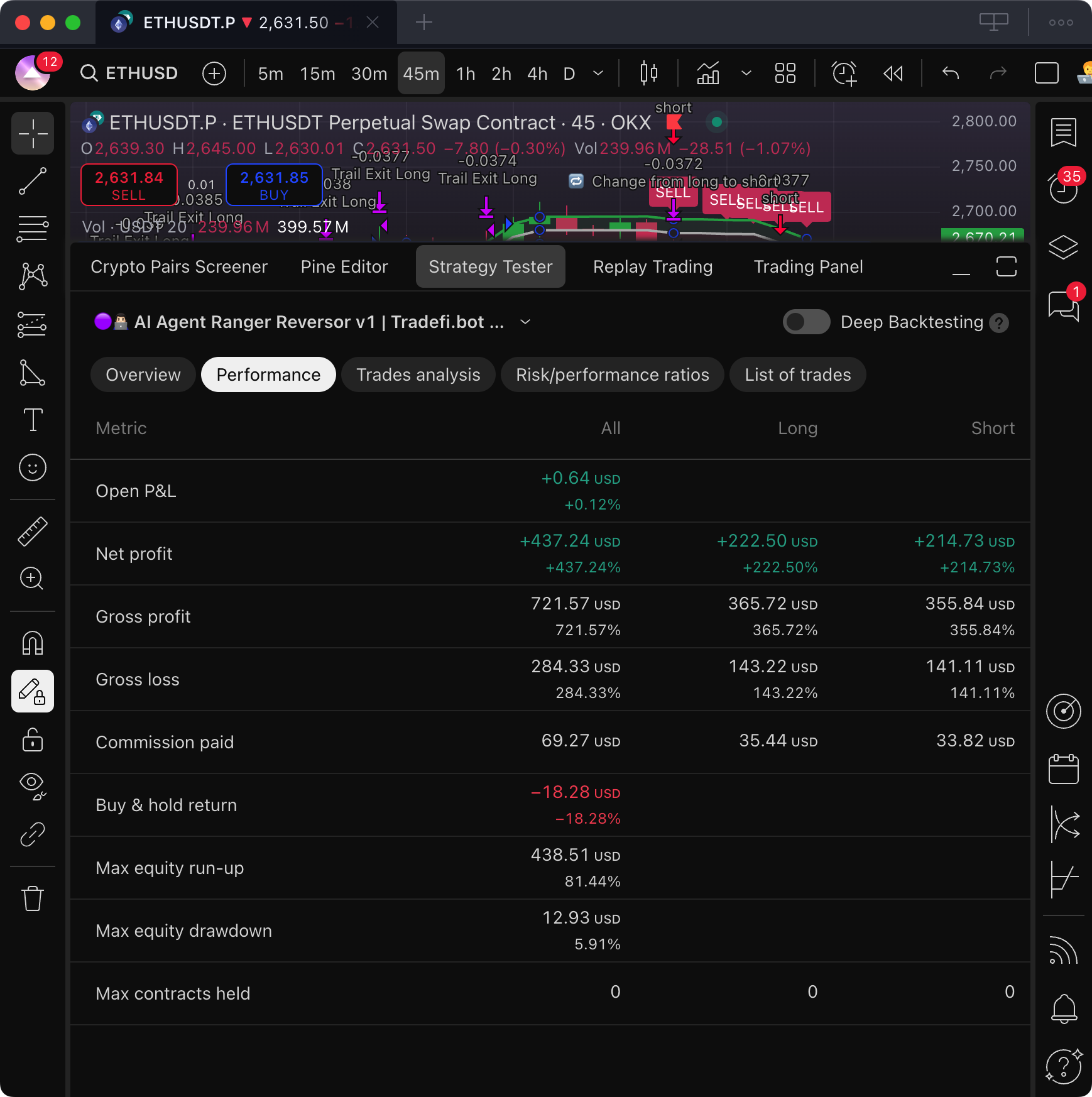Image resolution: width=1092 pixels, height=1097 pixels.
Task: Click the red 2,631.84 SELL button
Action: [x=129, y=185]
